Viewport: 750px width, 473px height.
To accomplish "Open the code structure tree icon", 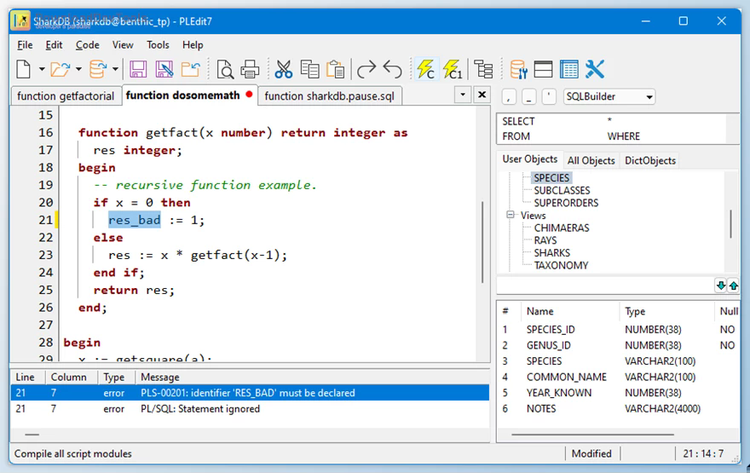I will coord(483,69).
